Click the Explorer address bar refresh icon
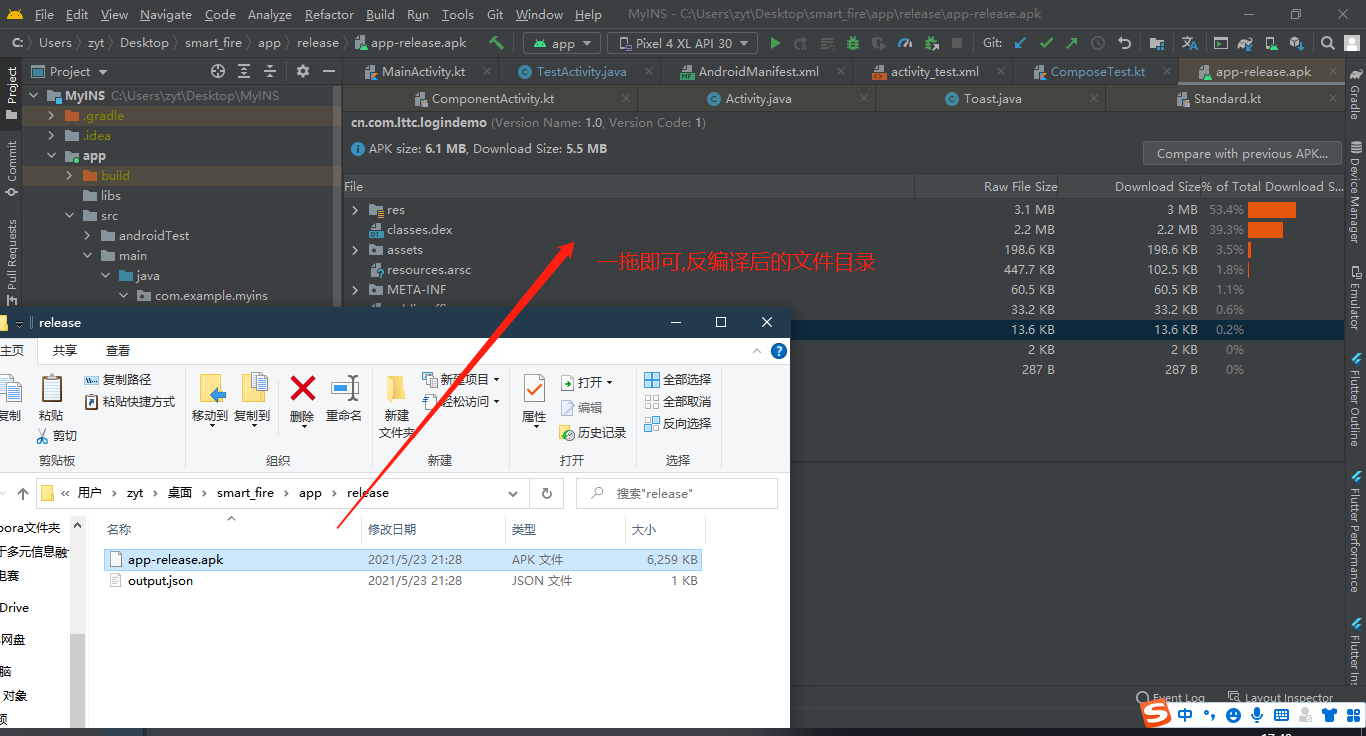This screenshot has height=736, width=1366. tap(546, 493)
